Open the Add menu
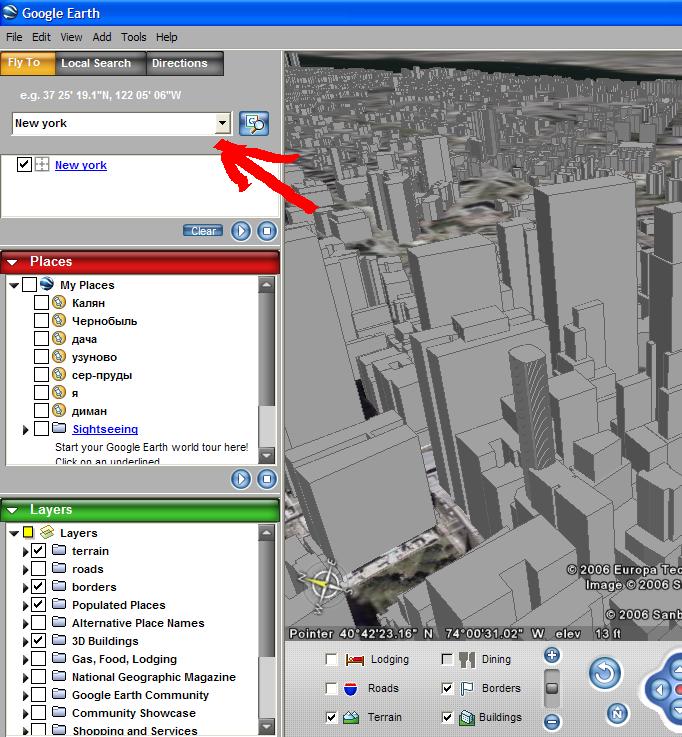The image size is (682, 737). click(x=102, y=37)
